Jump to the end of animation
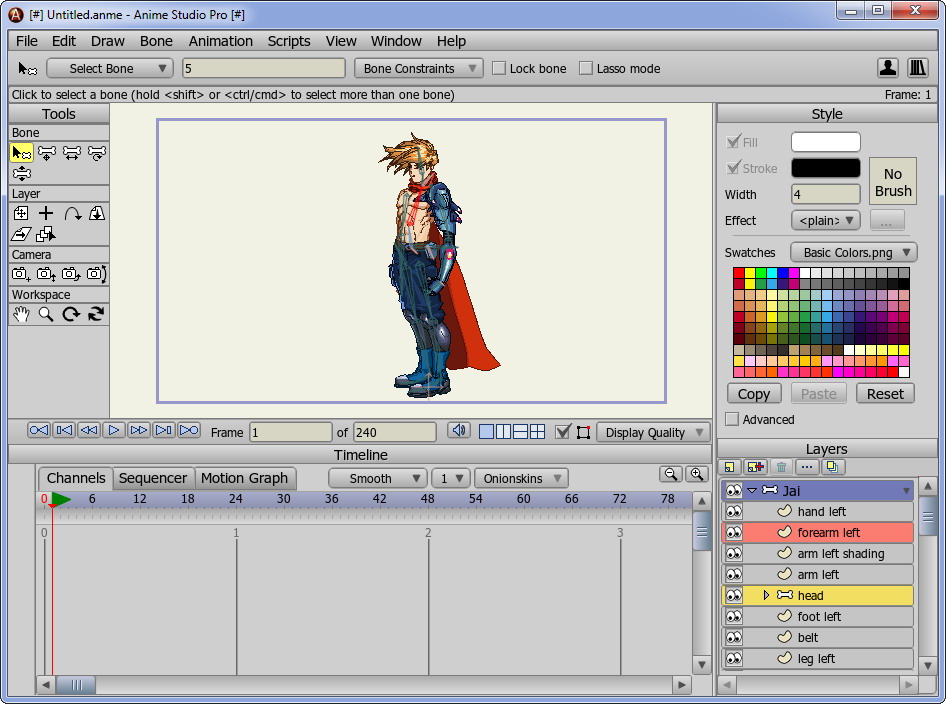 click(x=189, y=430)
